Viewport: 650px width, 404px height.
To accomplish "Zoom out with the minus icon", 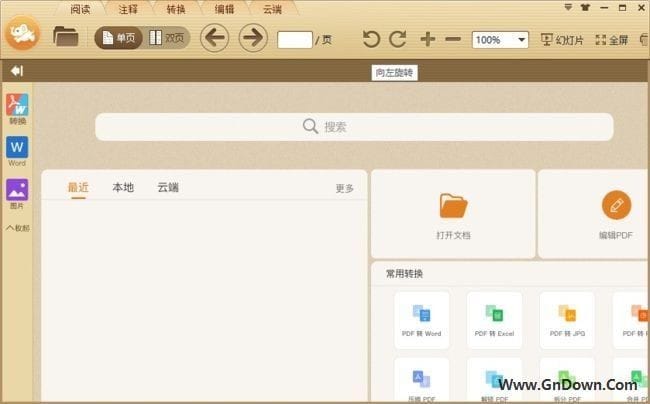I will coord(453,39).
